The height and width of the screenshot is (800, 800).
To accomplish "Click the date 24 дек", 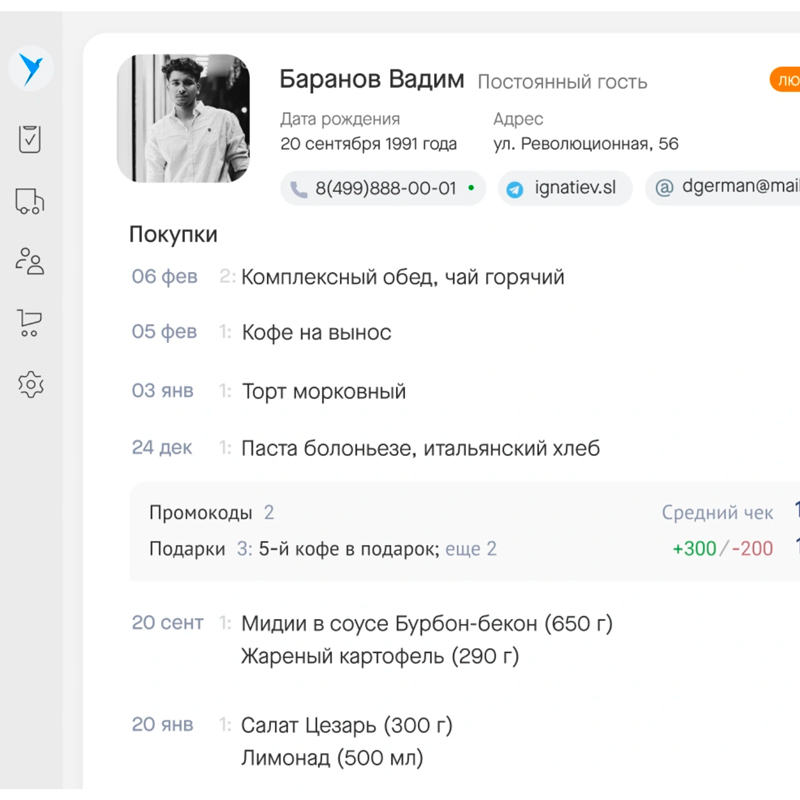I will [x=162, y=447].
